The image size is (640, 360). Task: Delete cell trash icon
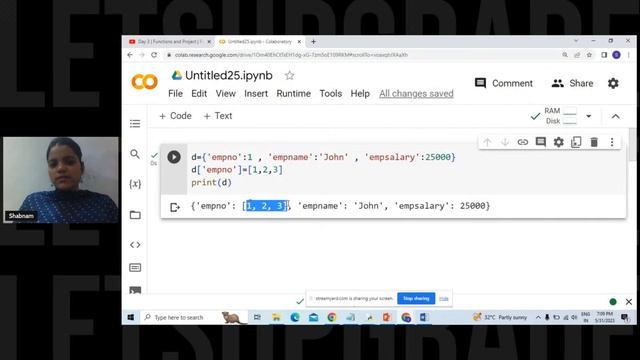594,142
